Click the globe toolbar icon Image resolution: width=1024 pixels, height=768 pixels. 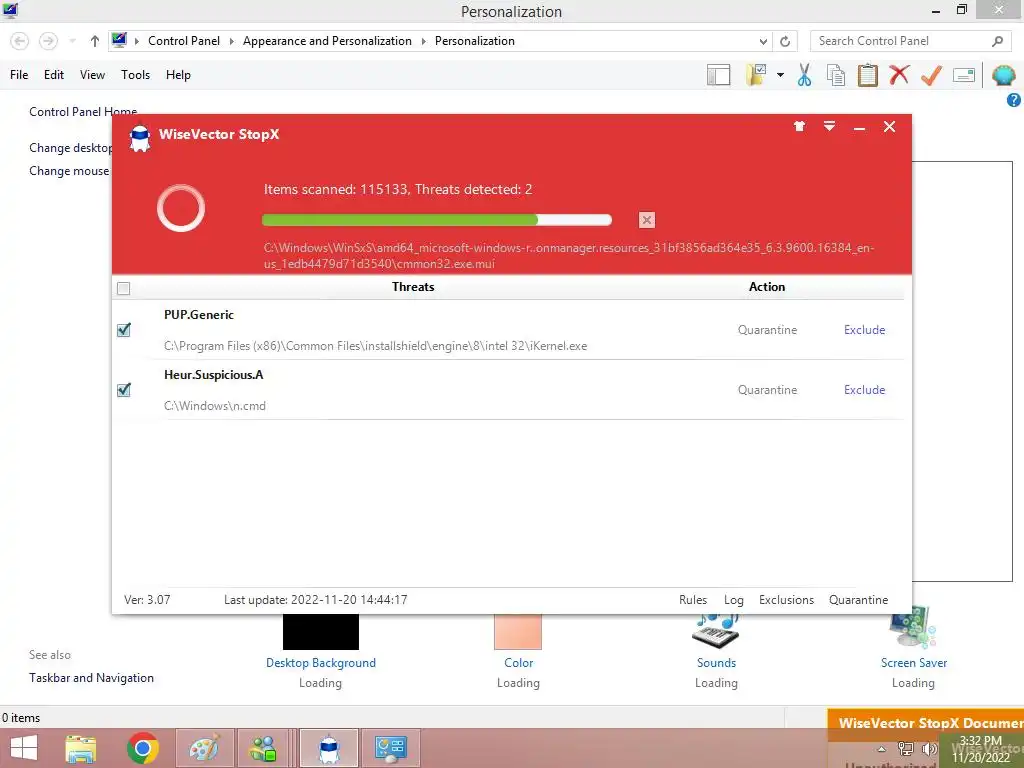click(1003, 76)
